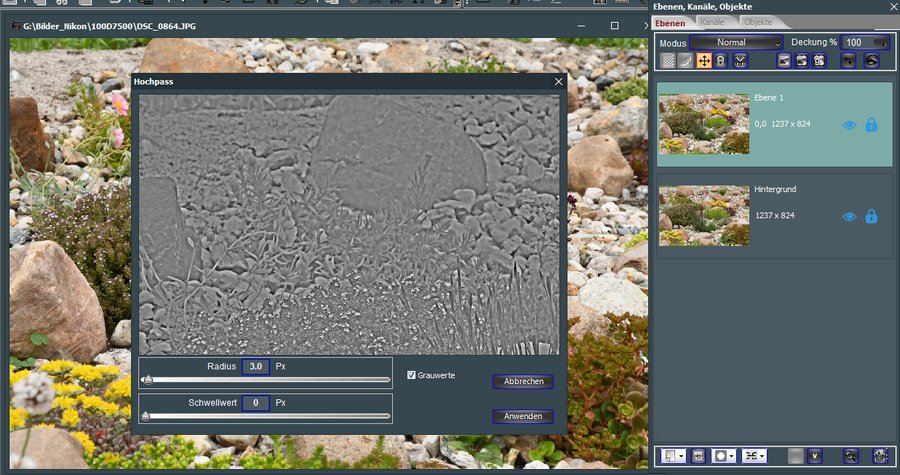Toggle the Grauwerte checkbox
The height and width of the screenshot is (475, 900).
click(x=412, y=375)
